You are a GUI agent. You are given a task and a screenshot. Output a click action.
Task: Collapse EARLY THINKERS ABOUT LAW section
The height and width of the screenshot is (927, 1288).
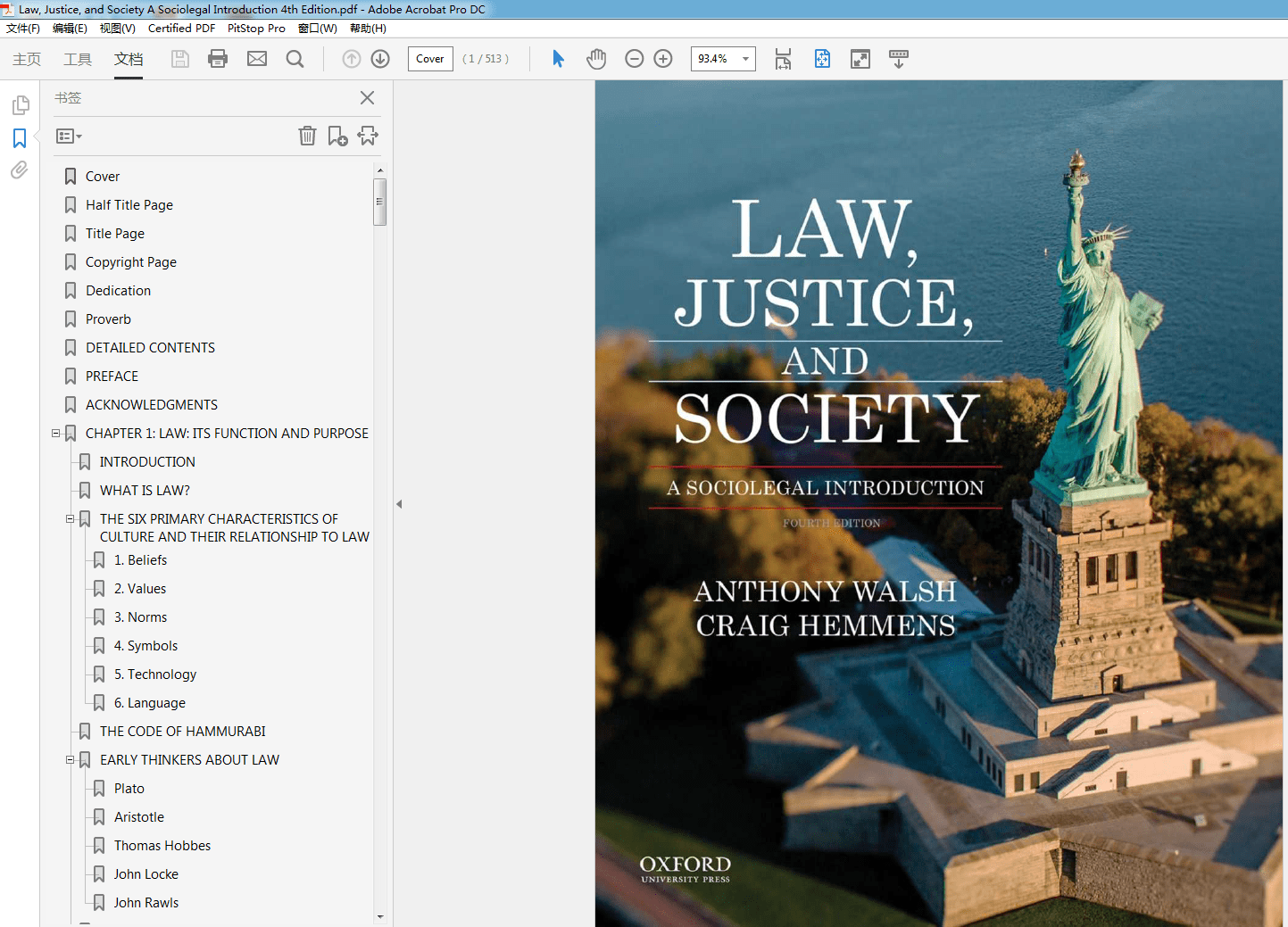pyautogui.click(x=71, y=760)
